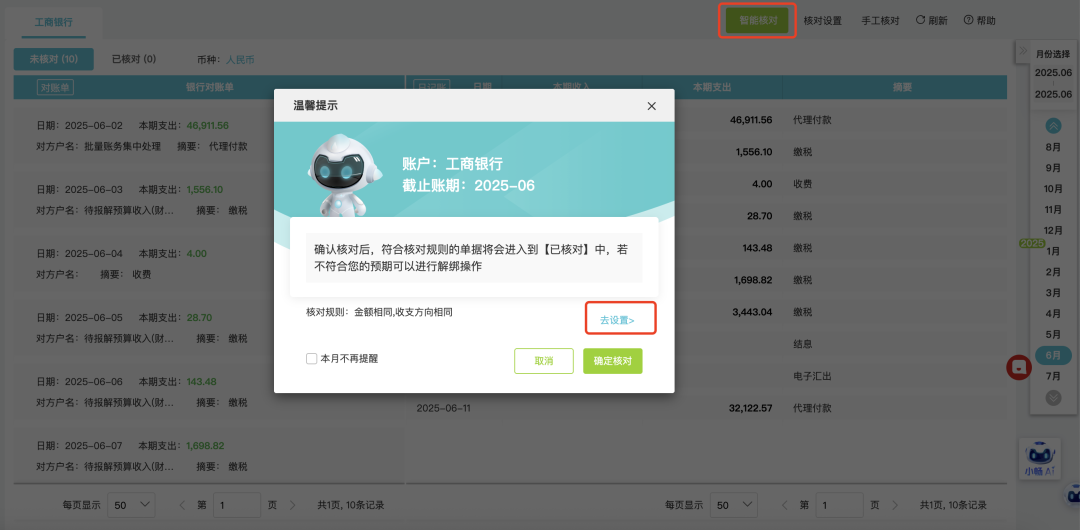Click amount 46,911.56 in right table

tap(751, 120)
